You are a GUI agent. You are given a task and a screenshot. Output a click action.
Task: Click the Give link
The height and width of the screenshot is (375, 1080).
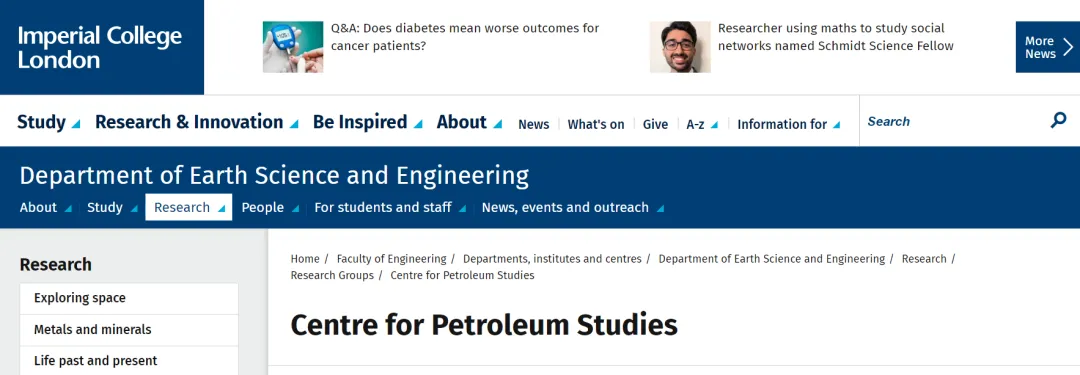(655, 124)
